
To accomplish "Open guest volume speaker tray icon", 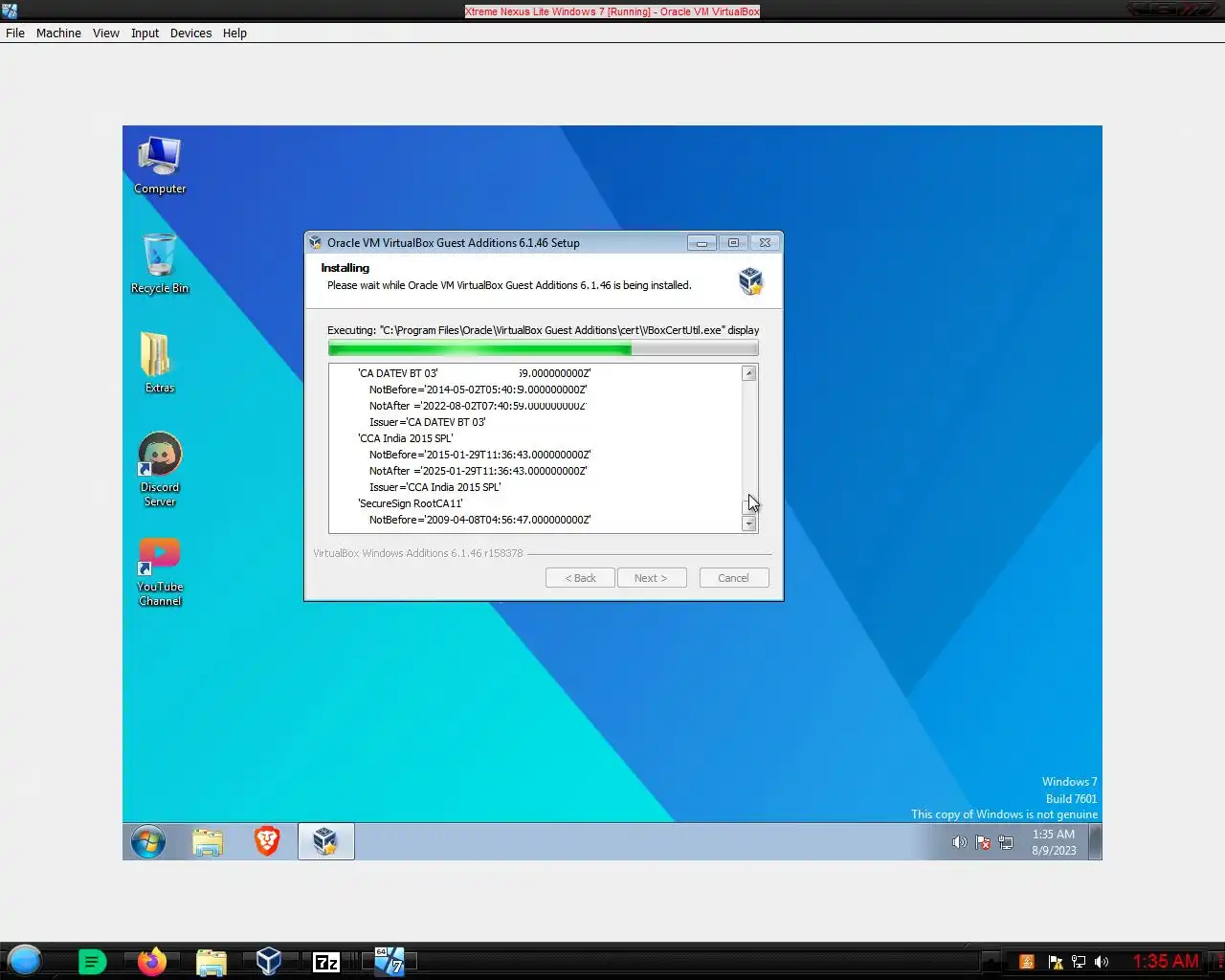I will pos(959,842).
